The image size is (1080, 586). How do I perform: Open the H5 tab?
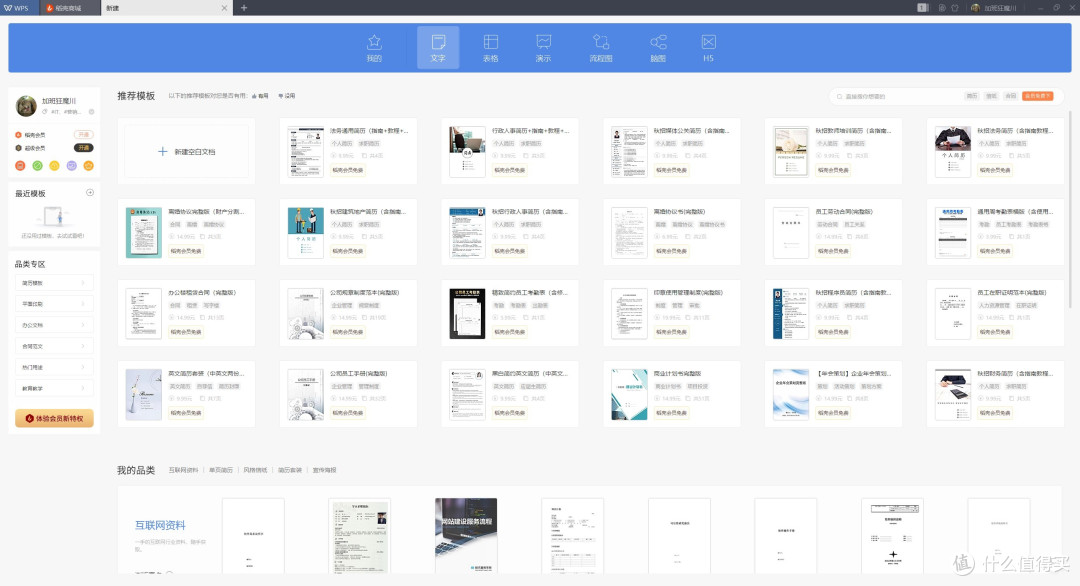pos(708,48)
